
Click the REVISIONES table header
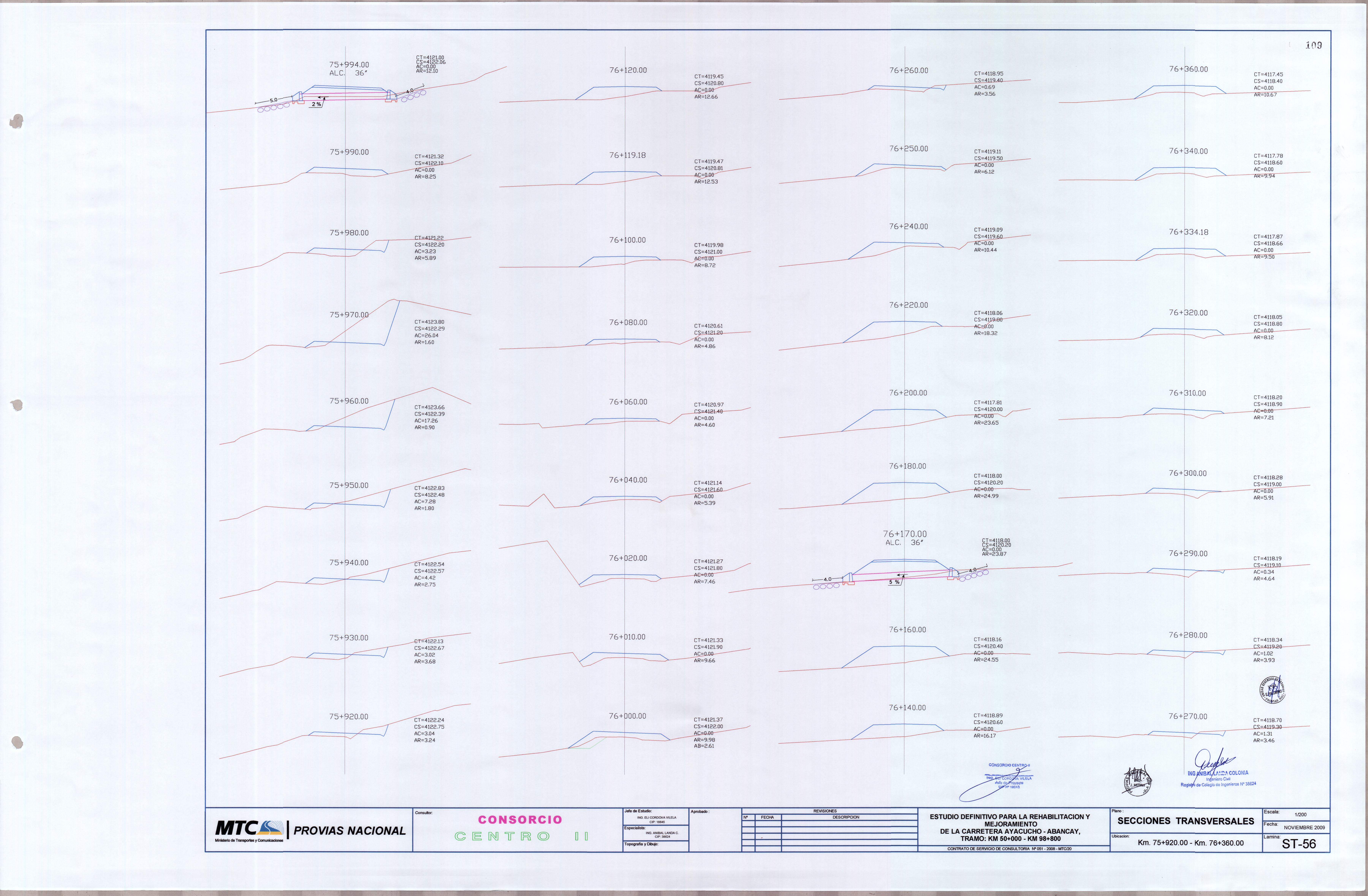(x=825, y=811)
